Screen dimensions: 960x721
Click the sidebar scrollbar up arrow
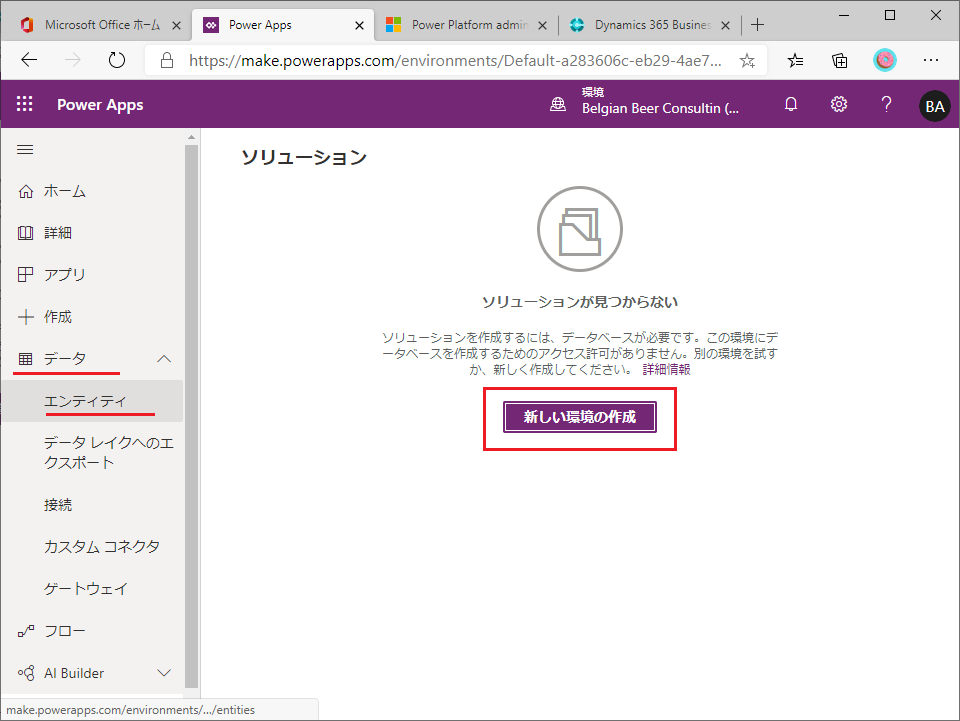click(192, 138)
